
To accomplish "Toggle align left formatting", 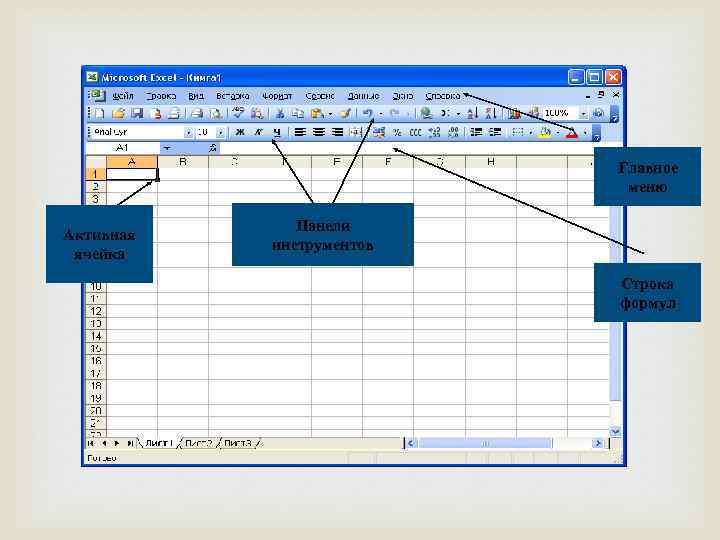I will [300, 133].
